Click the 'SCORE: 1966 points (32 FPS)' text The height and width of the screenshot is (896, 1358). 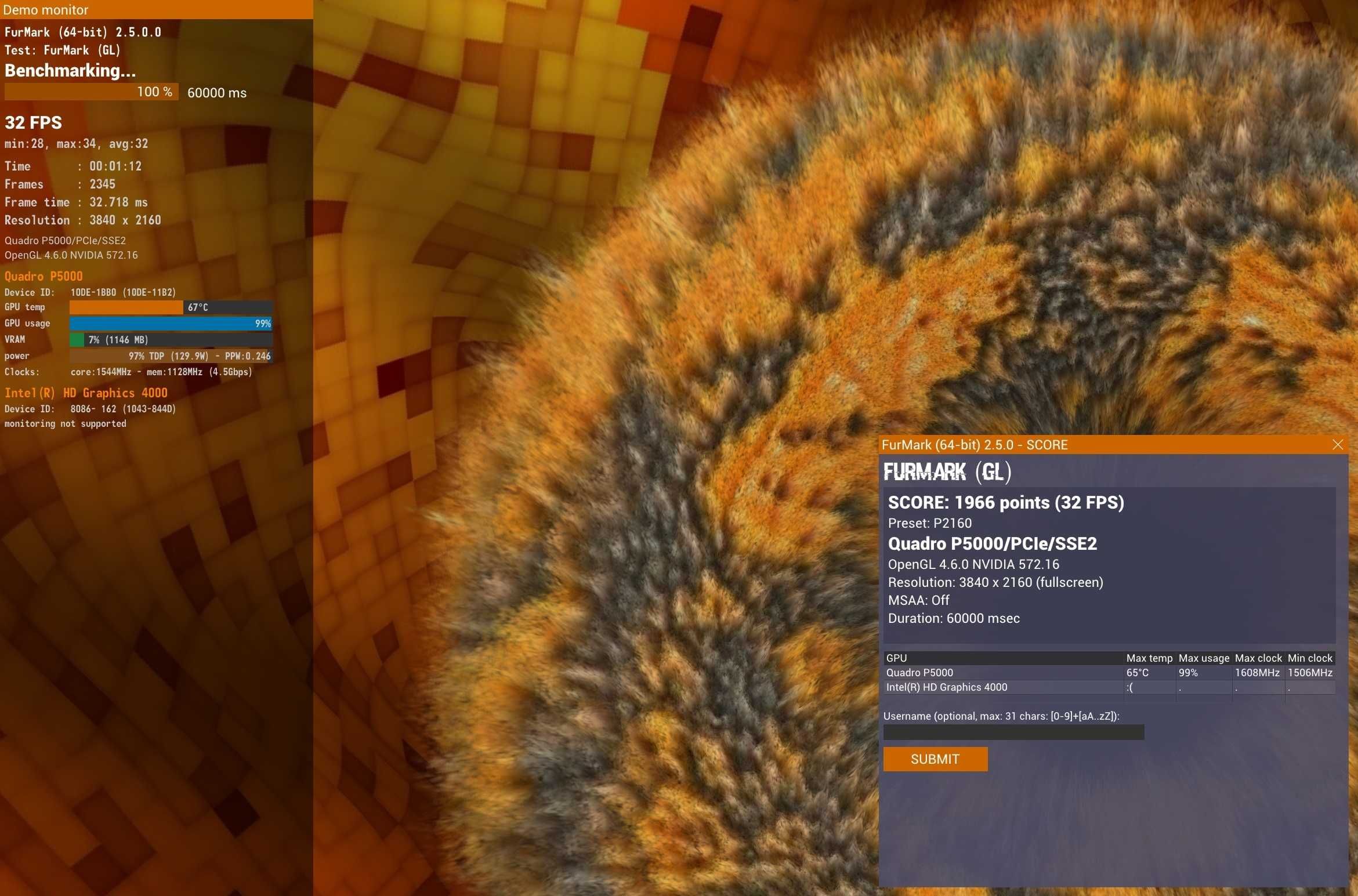1006,502
